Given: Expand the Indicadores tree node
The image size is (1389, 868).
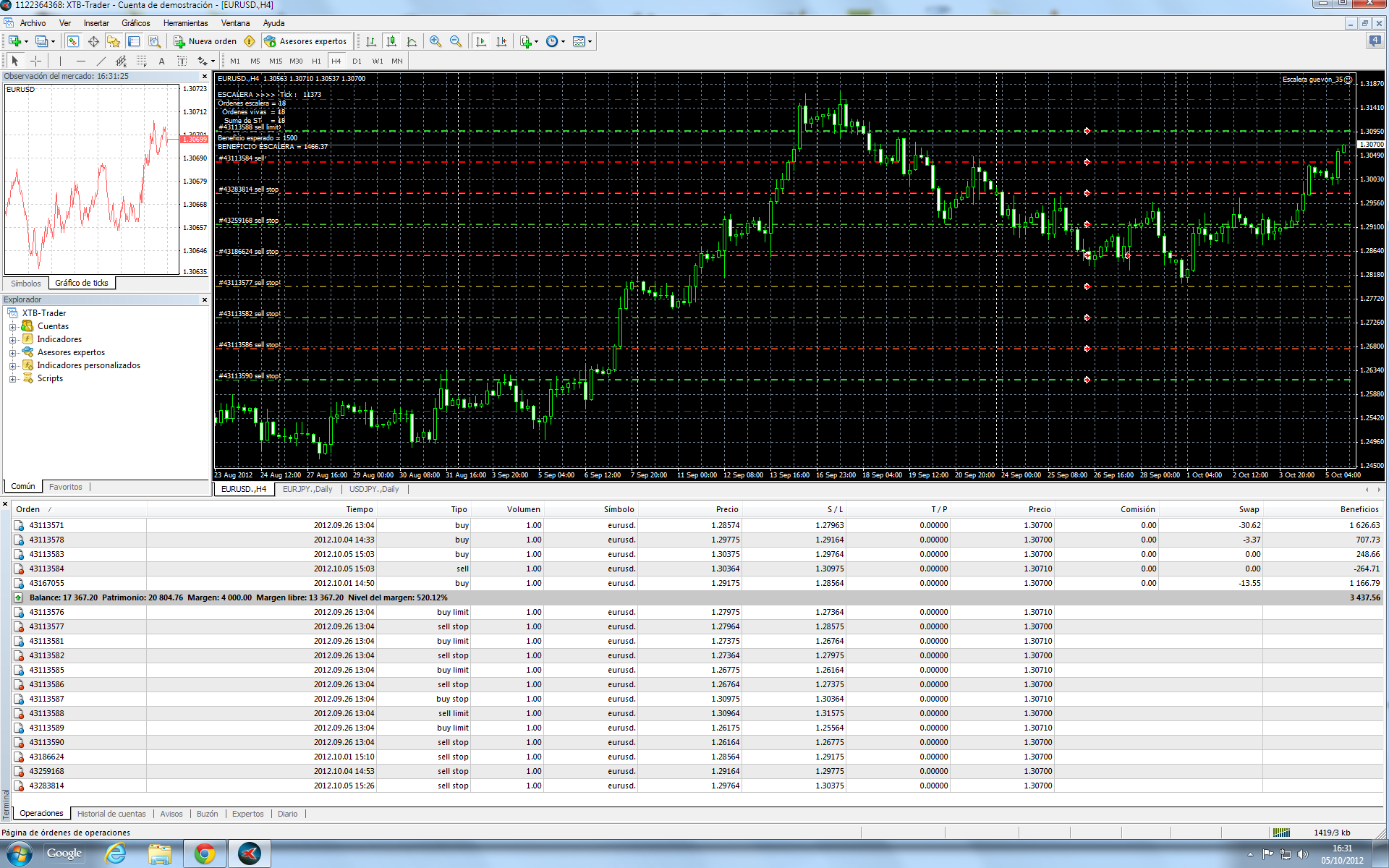Looking at the screenshot, I should pyautogui.click(x=12, y=340).
